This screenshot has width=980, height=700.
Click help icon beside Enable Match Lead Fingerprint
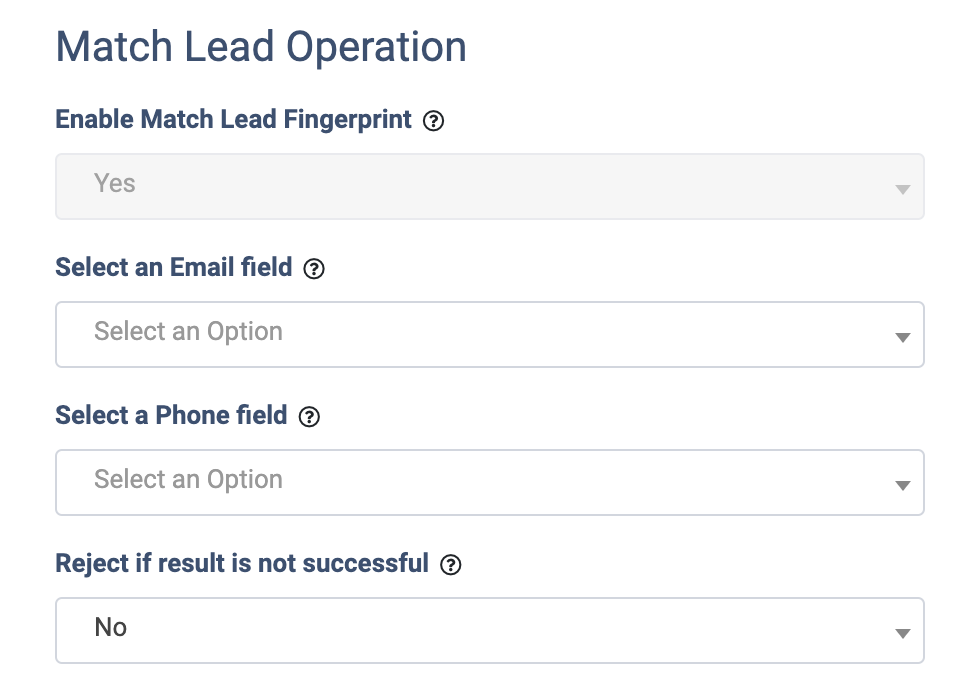pyautogui.click(x=433, y=121)
